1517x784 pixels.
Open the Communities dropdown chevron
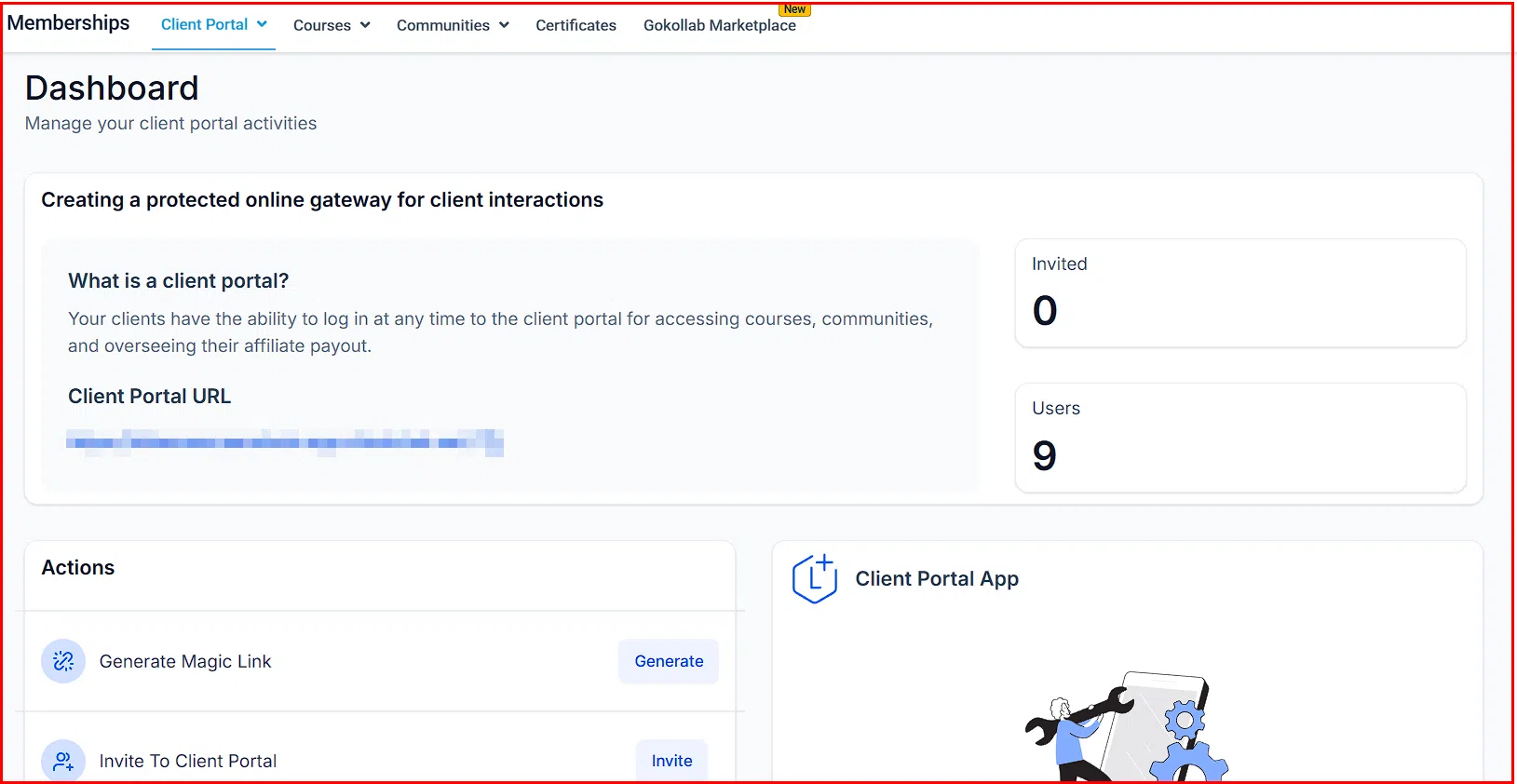(504, 25)
